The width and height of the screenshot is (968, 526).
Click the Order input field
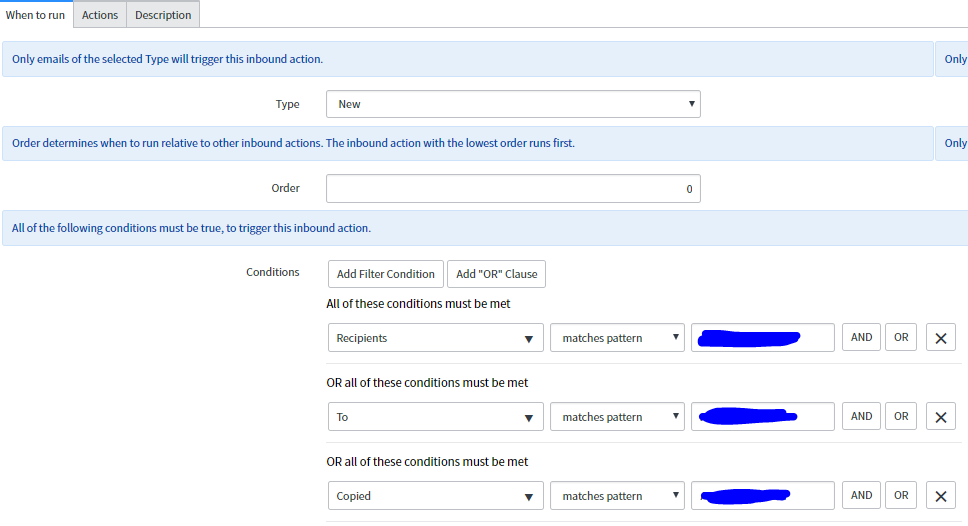tap(513, 188)
